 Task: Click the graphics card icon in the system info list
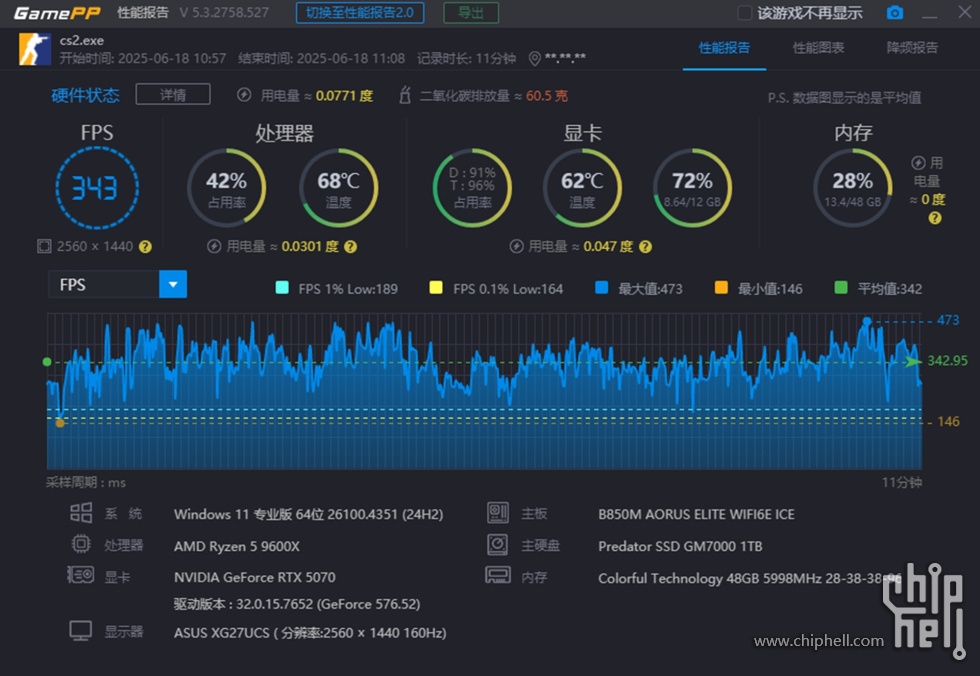point(81,574)
